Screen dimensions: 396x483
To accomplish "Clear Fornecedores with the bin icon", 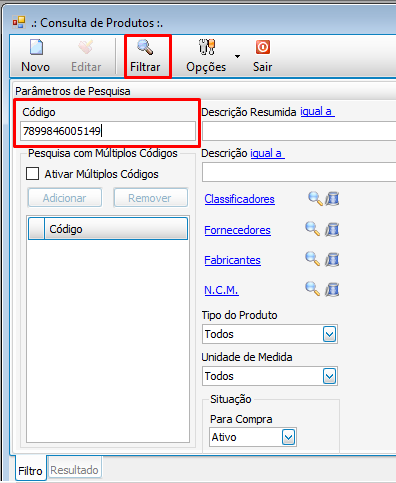I will click(332, 229).
